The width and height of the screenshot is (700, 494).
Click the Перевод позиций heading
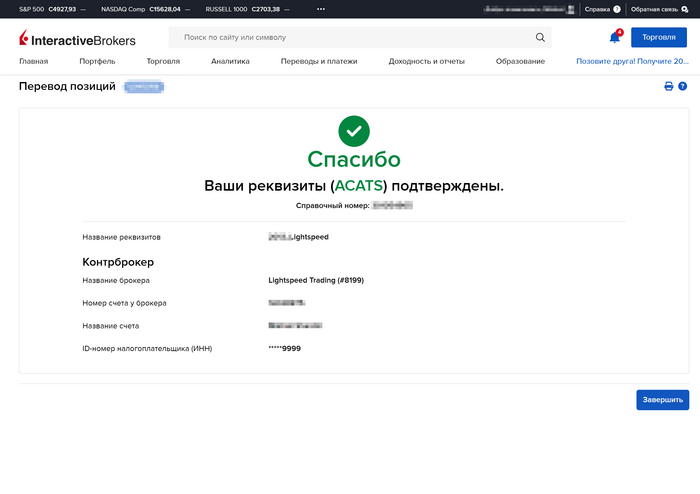67,86
